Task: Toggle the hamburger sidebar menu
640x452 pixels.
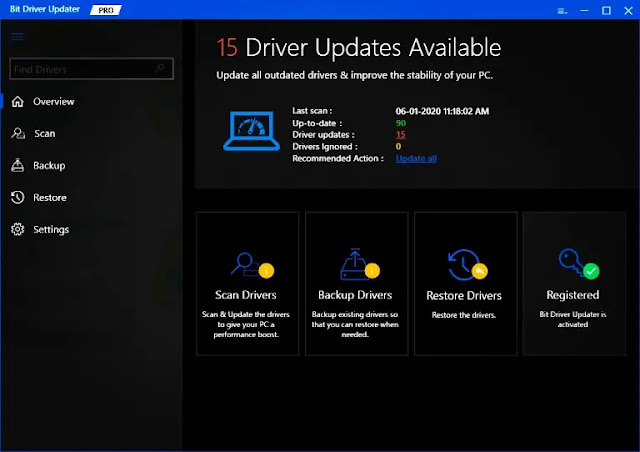Action: pos(17,37)
